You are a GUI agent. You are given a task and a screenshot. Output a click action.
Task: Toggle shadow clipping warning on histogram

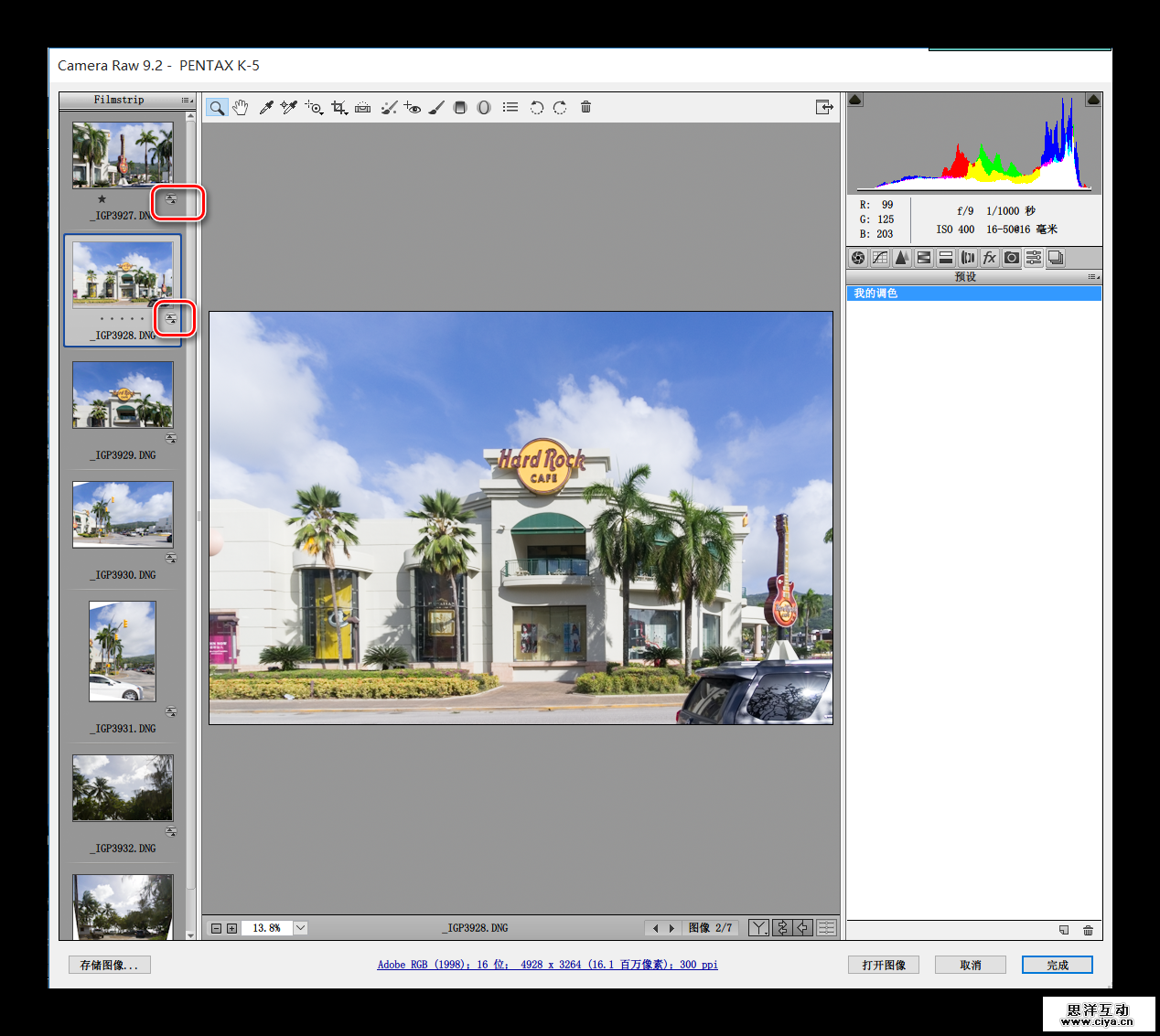point(855,100)
